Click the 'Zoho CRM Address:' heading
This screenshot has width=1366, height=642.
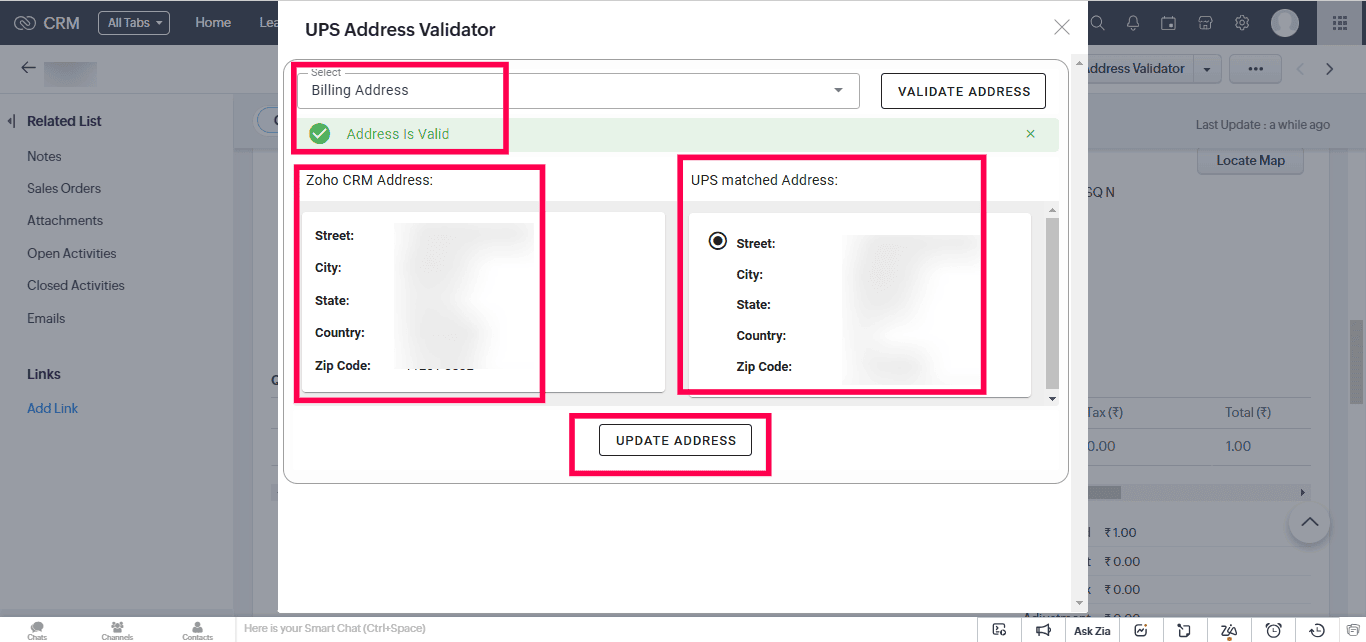coord(369,180)
